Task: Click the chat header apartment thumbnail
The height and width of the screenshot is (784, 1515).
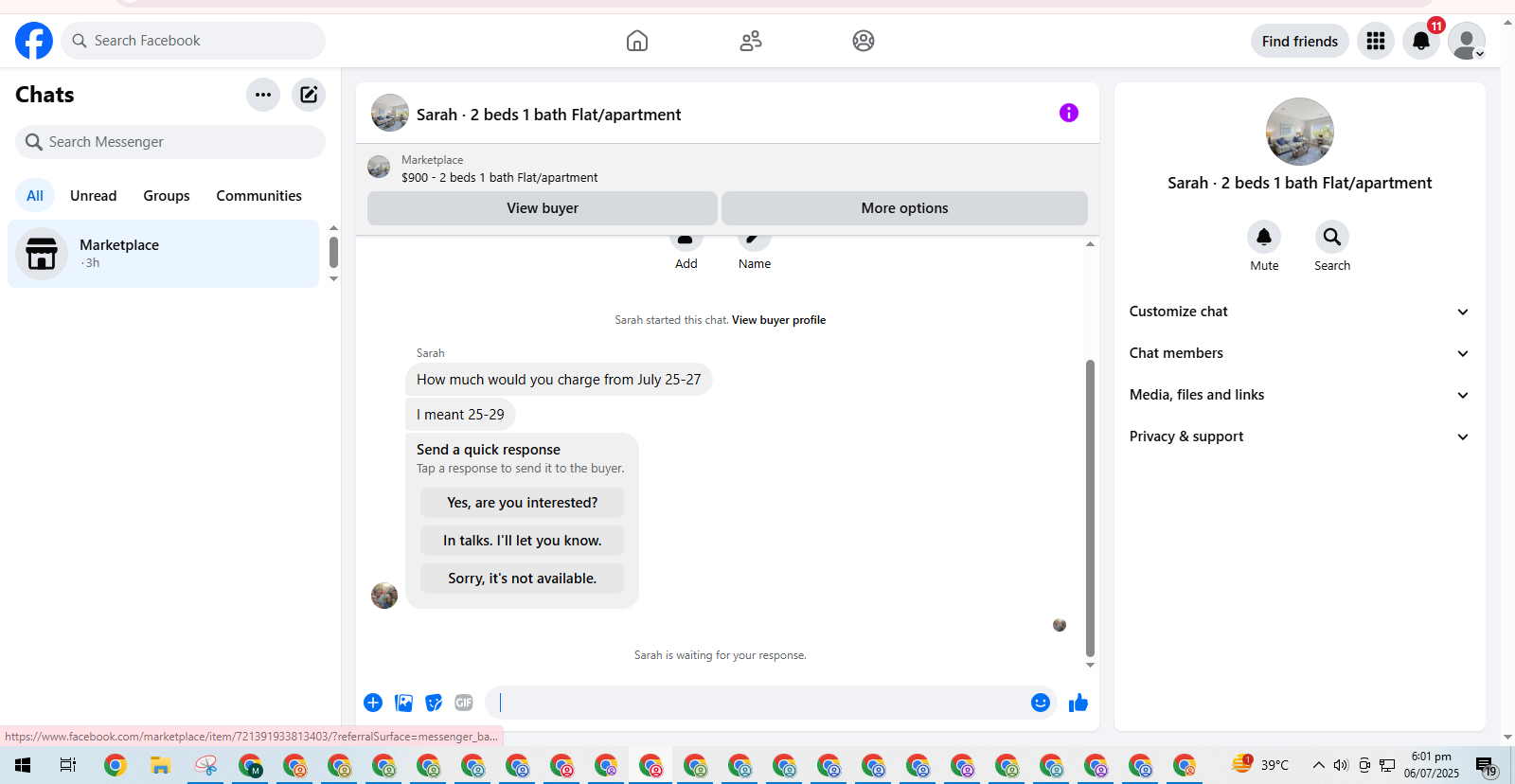Action: pos(390,113)
